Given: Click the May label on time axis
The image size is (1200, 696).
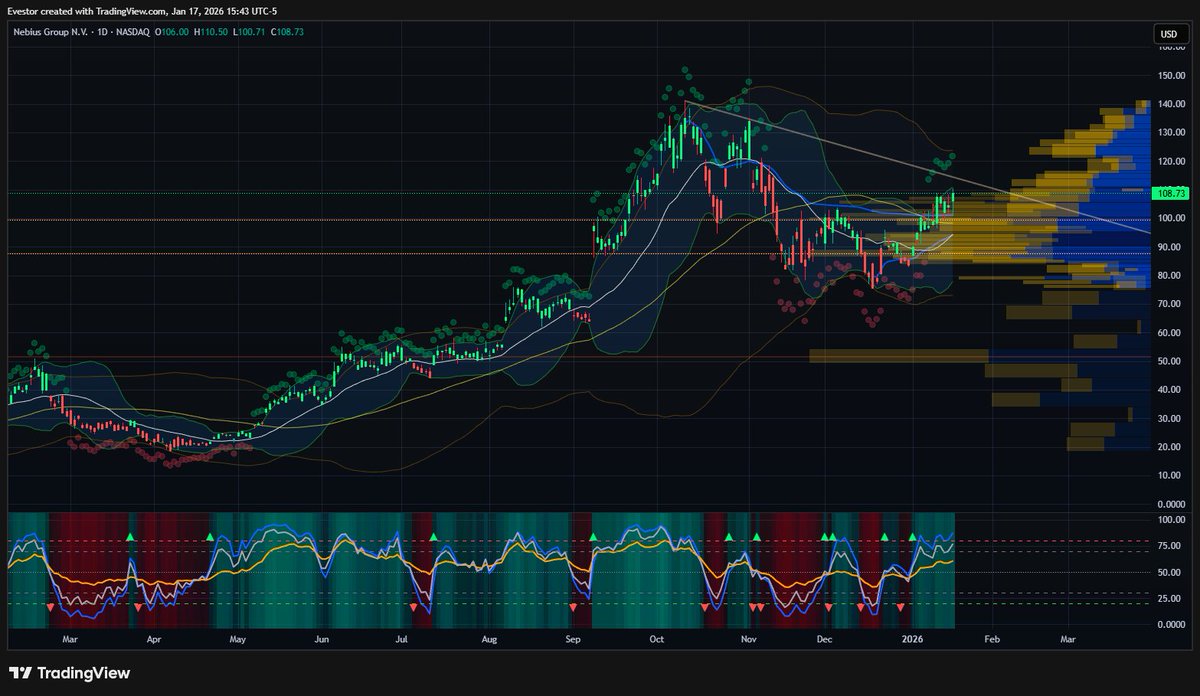Looking at the screenshot, I should (237, 638).
